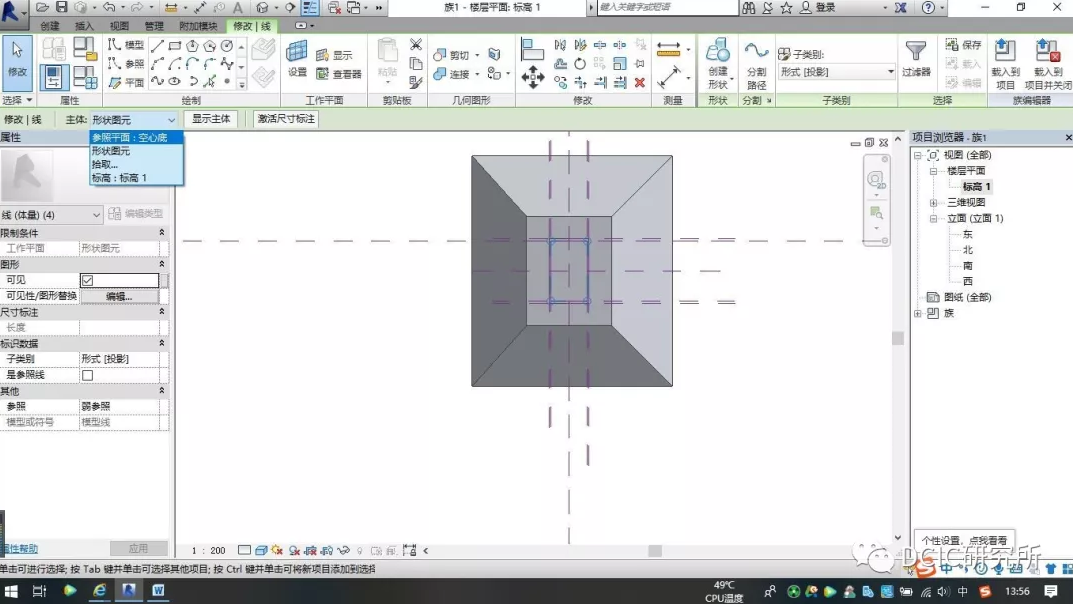Click the 保存 selection button
The height and width of the screenshot is (604, 1073).
click(964, 45)
